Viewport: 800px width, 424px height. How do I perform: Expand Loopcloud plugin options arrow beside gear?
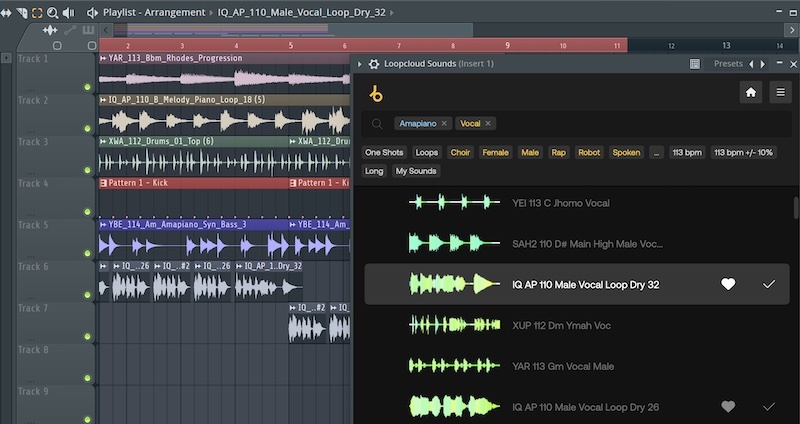pos(360,64)
